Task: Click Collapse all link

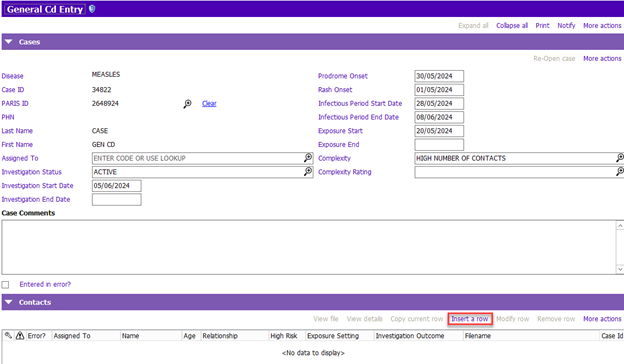Action: tap(512, 25)
